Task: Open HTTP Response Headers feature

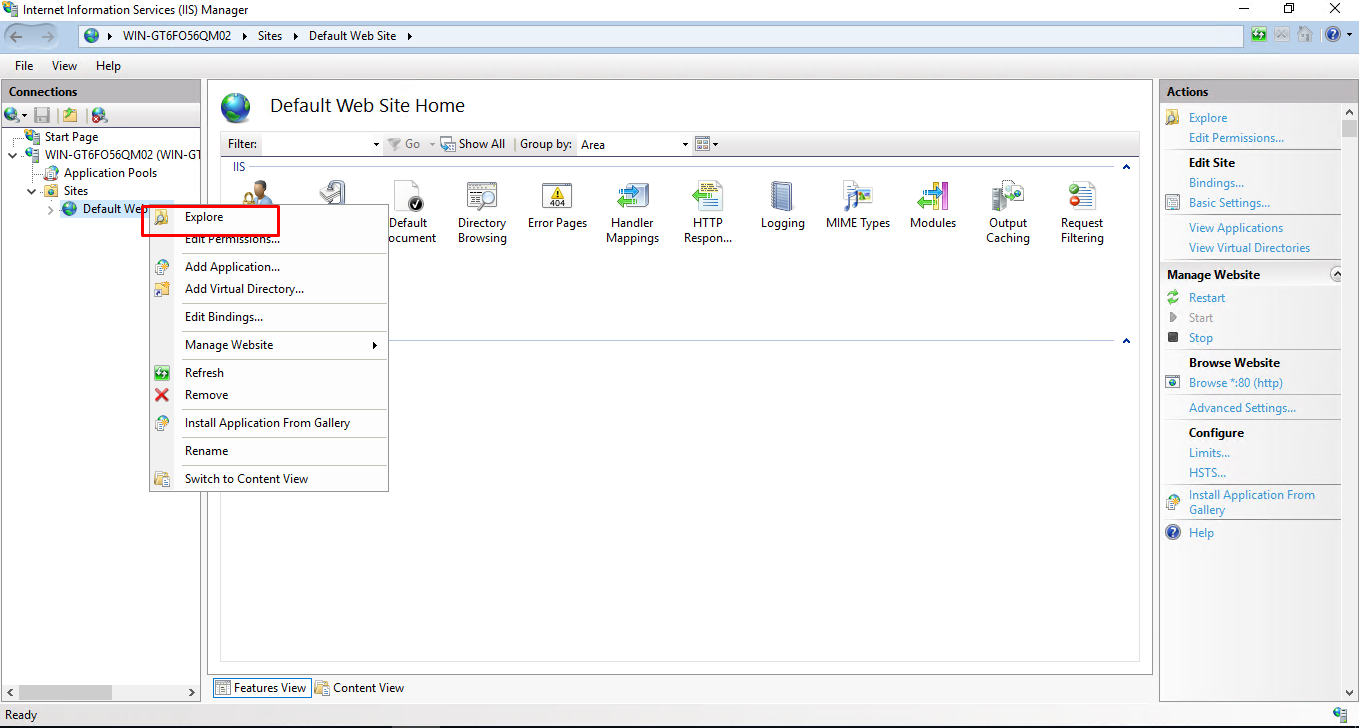Action: coord(707,213)
